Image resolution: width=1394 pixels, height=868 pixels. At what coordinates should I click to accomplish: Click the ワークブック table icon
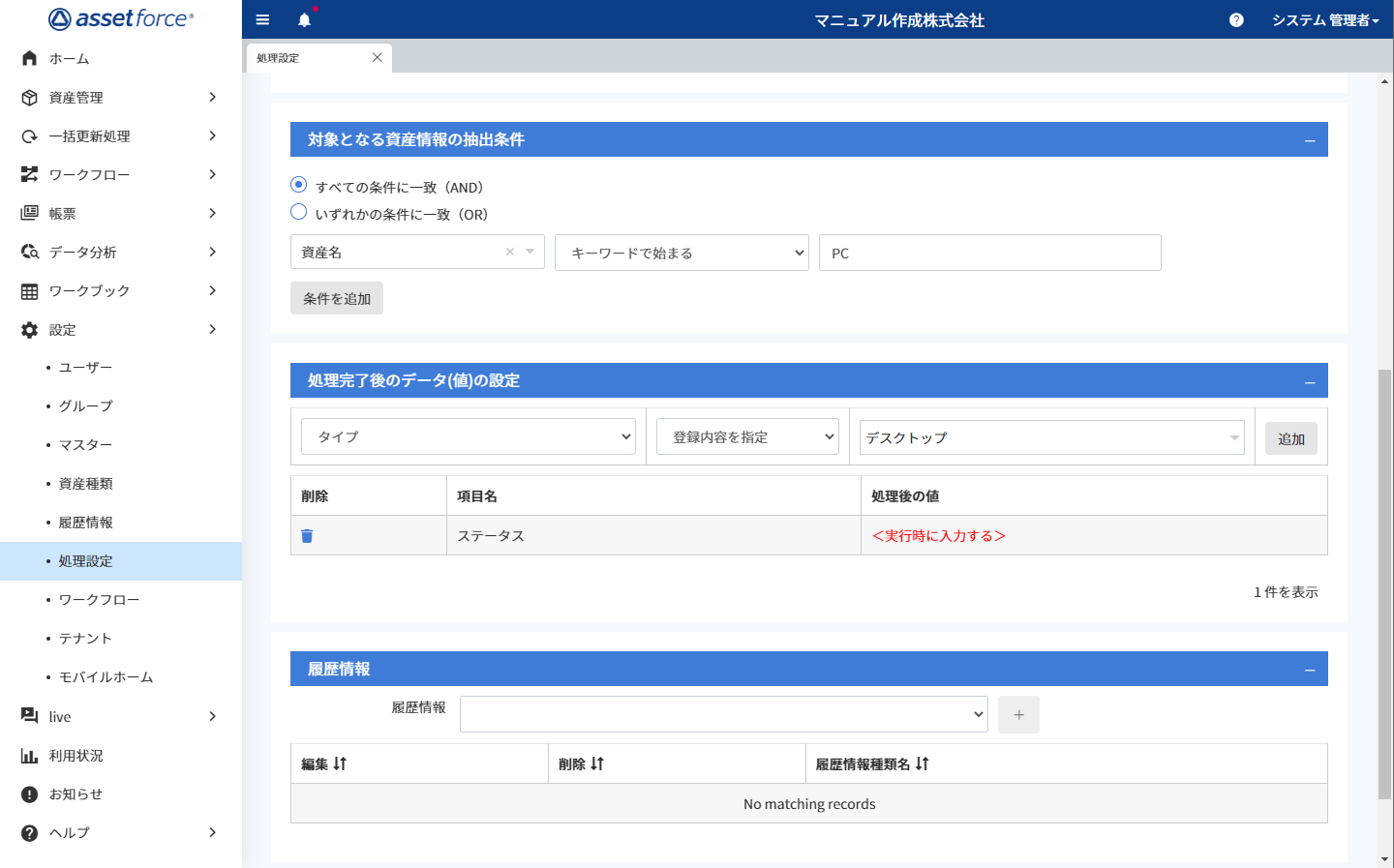[30, 290]
